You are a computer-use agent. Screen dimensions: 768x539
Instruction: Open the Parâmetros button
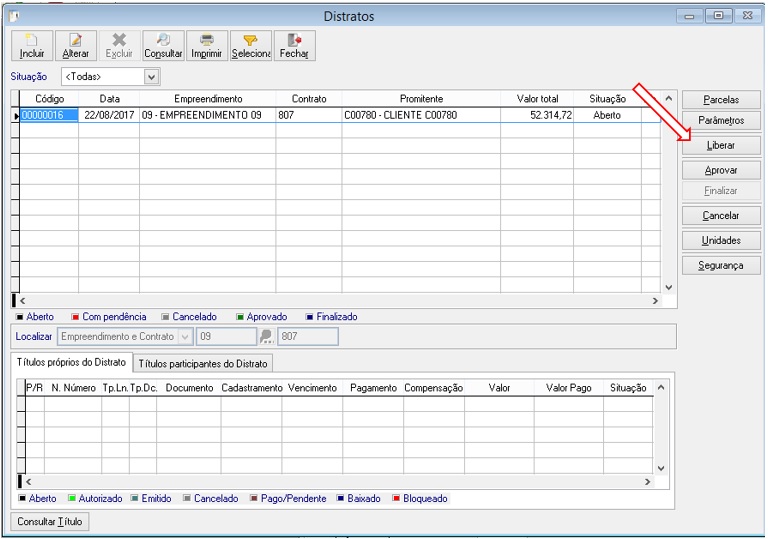[721, 120]
